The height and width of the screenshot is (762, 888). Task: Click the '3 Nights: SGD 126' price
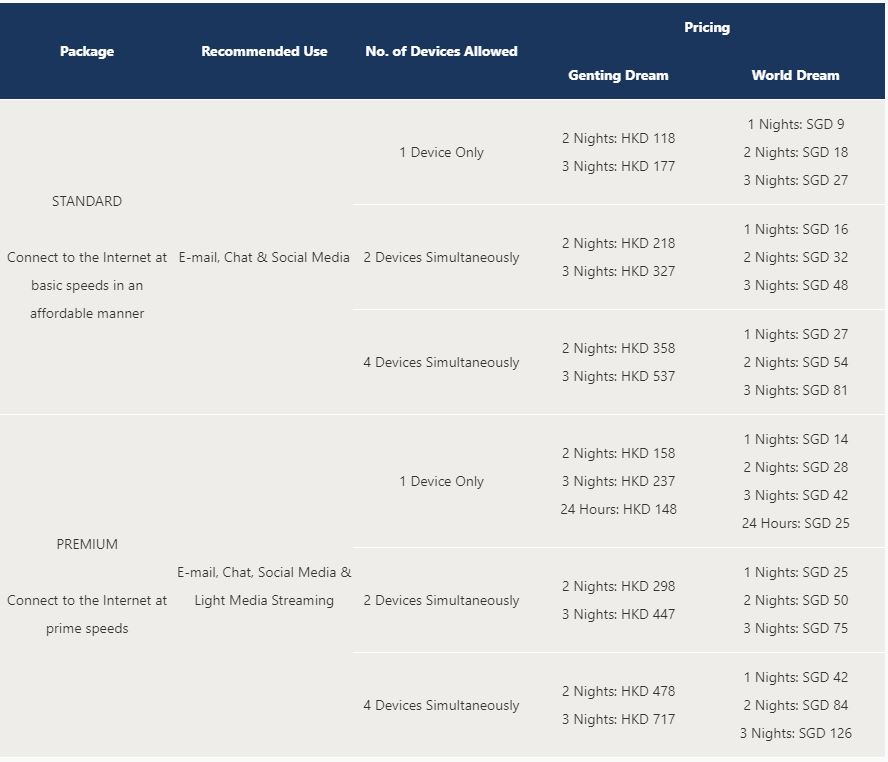796,734
